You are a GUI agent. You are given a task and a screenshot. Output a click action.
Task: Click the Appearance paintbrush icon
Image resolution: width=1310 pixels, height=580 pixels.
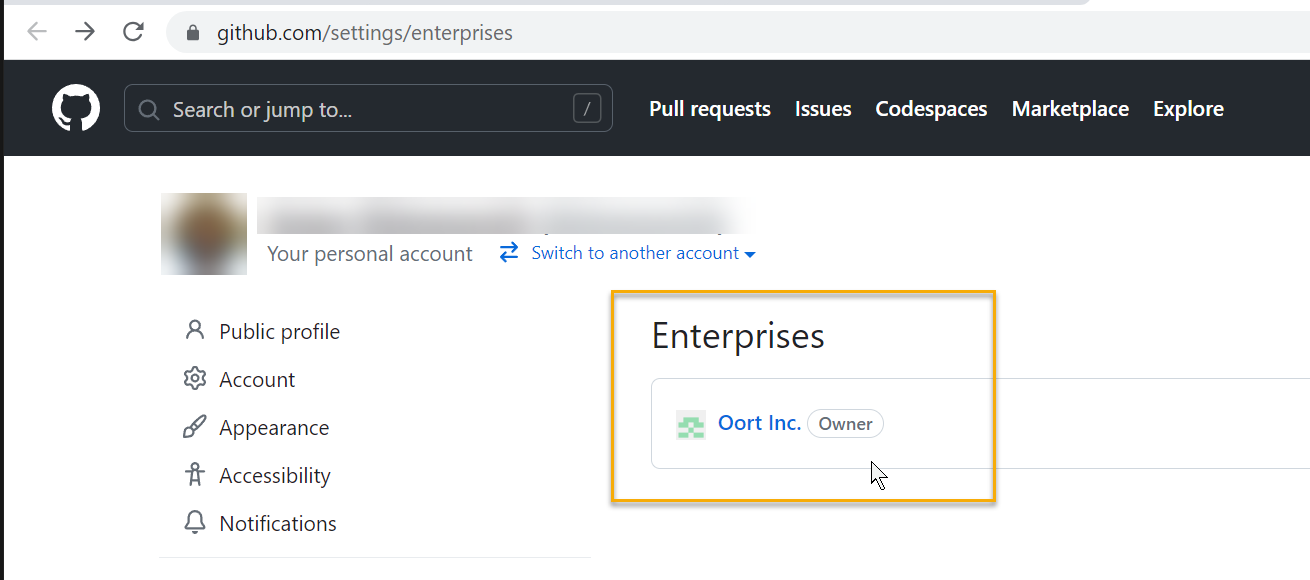(194, 427)
